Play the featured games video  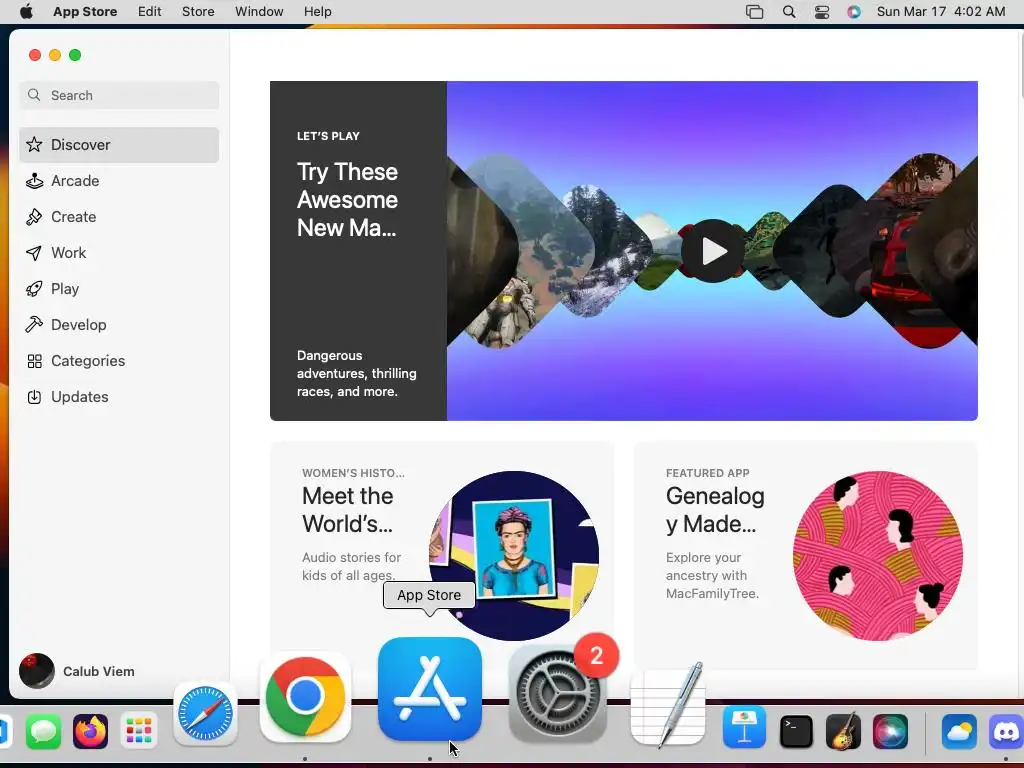pyautogui.click(x=712, y=251)
